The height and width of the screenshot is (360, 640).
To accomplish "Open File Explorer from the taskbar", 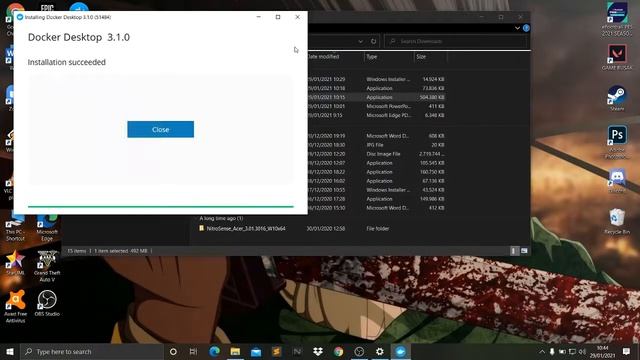I will 235,351.
